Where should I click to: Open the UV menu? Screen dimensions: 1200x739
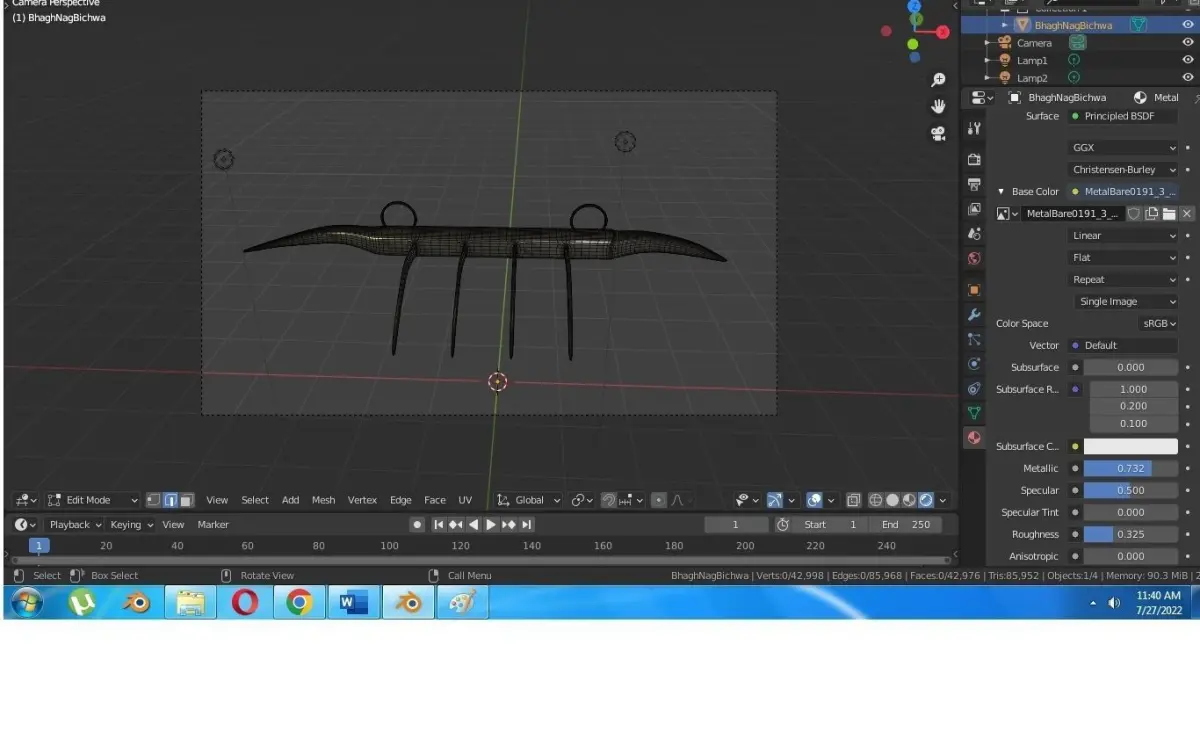[465, 500]
